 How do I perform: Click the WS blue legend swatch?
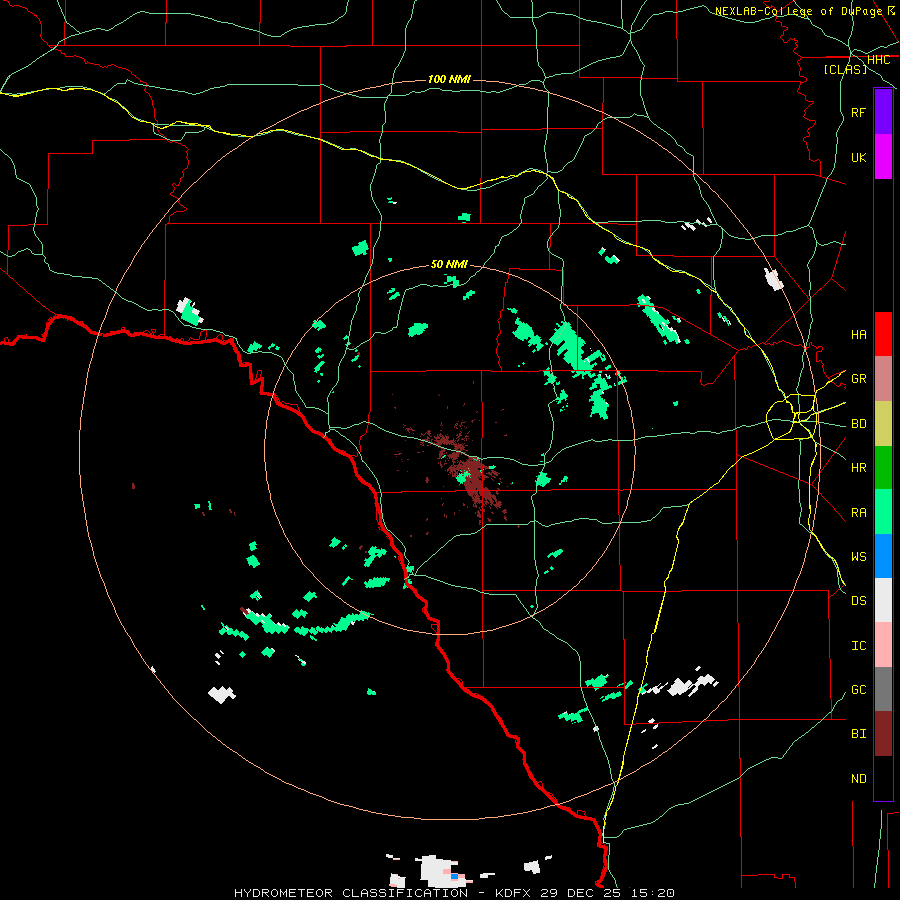tap(883, 556)
